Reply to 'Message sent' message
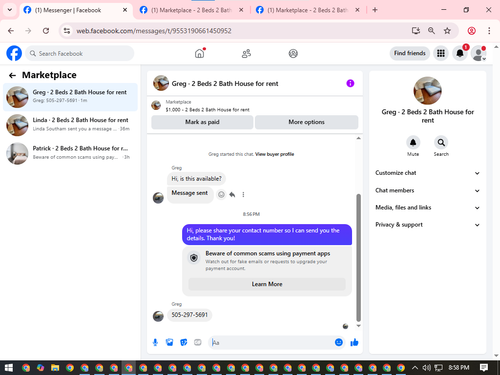This screenshot has width=500, height=375. tap(232, 194)
